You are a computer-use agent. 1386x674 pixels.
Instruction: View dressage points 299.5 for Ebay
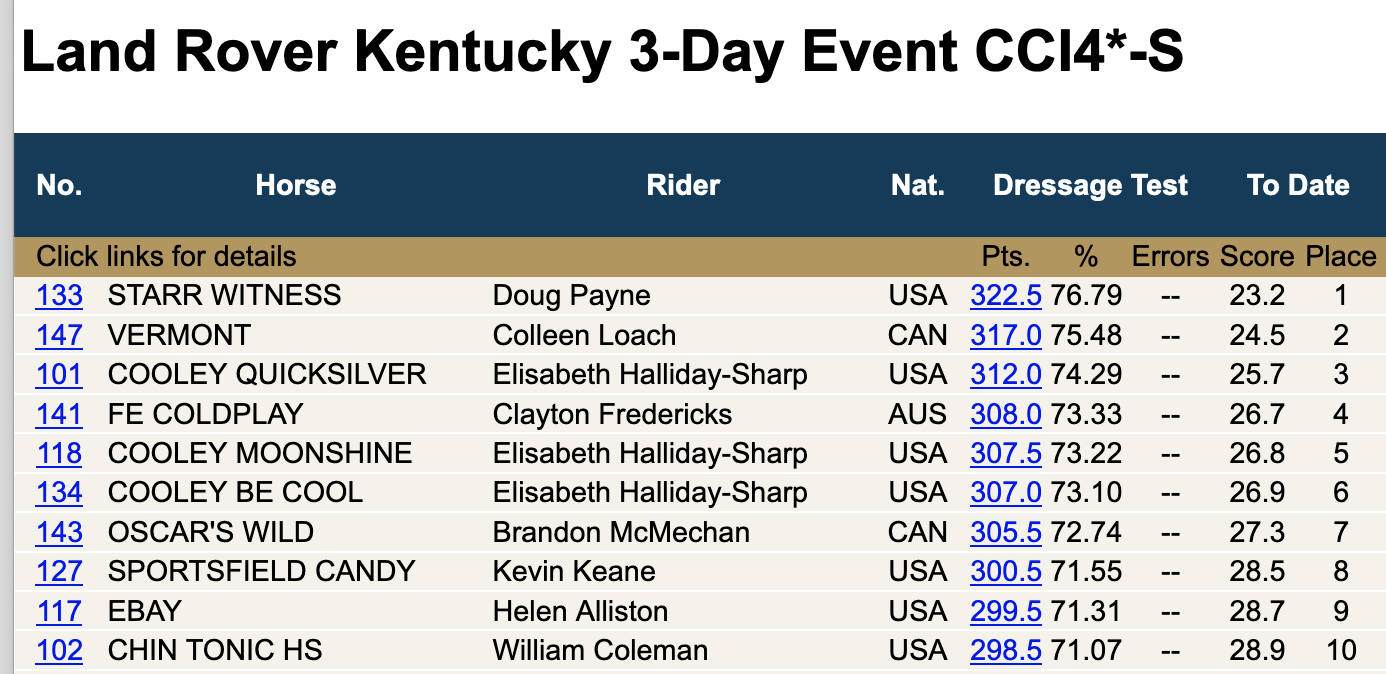coord(1006,612)
